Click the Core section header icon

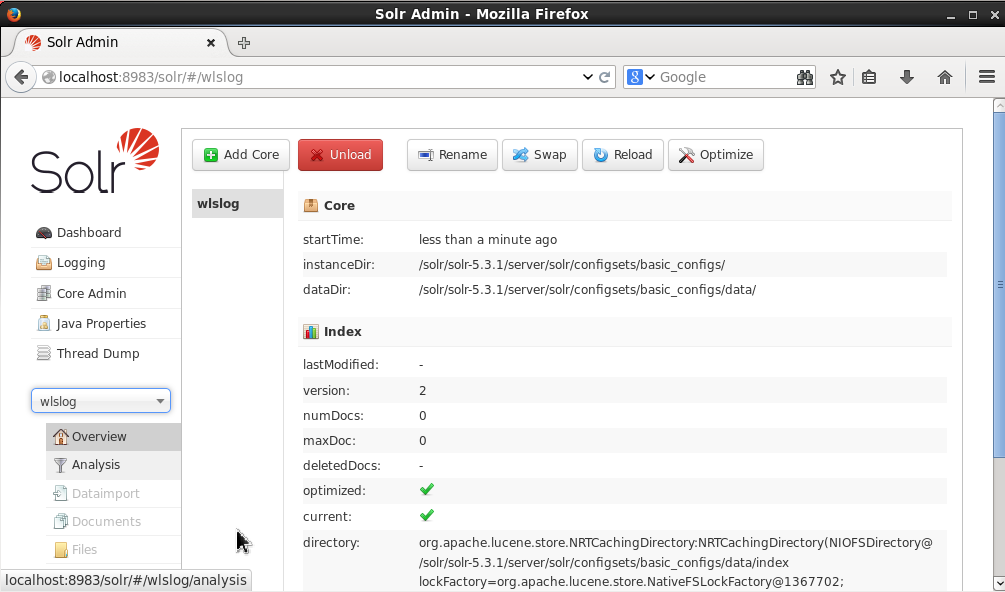click(x=311, y=205)
